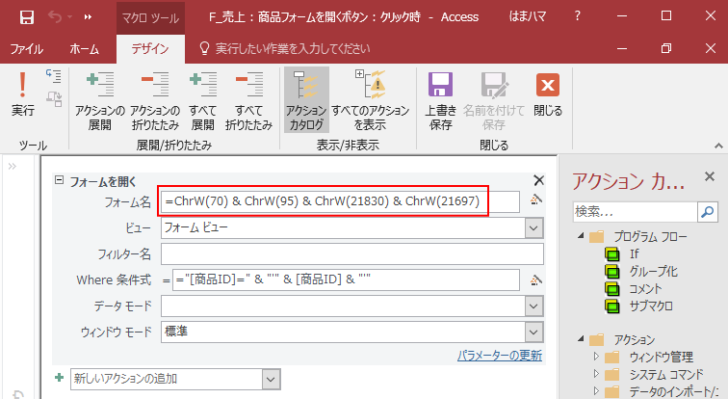728x399 pixels.
Task: Click 上書き保存 to save macro
Action: click(x=441, y=101)
